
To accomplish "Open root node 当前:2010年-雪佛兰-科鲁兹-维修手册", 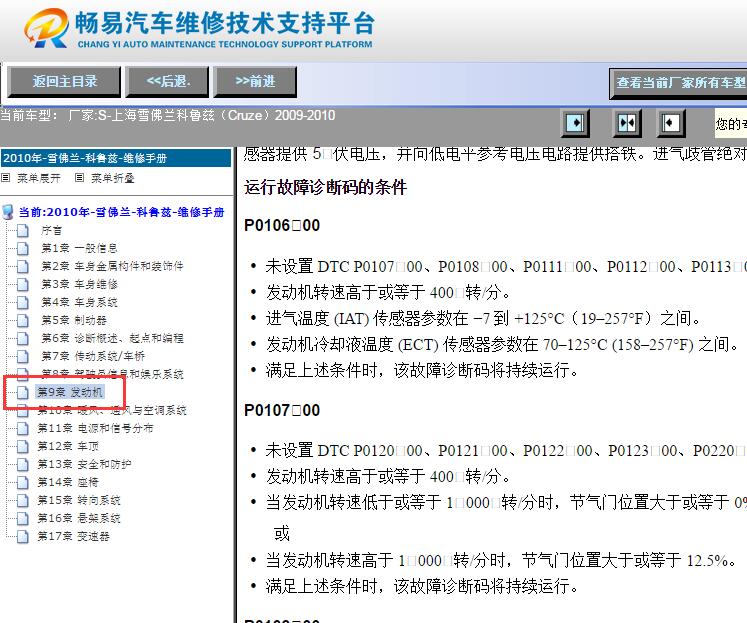I will (x=121, y=212).
